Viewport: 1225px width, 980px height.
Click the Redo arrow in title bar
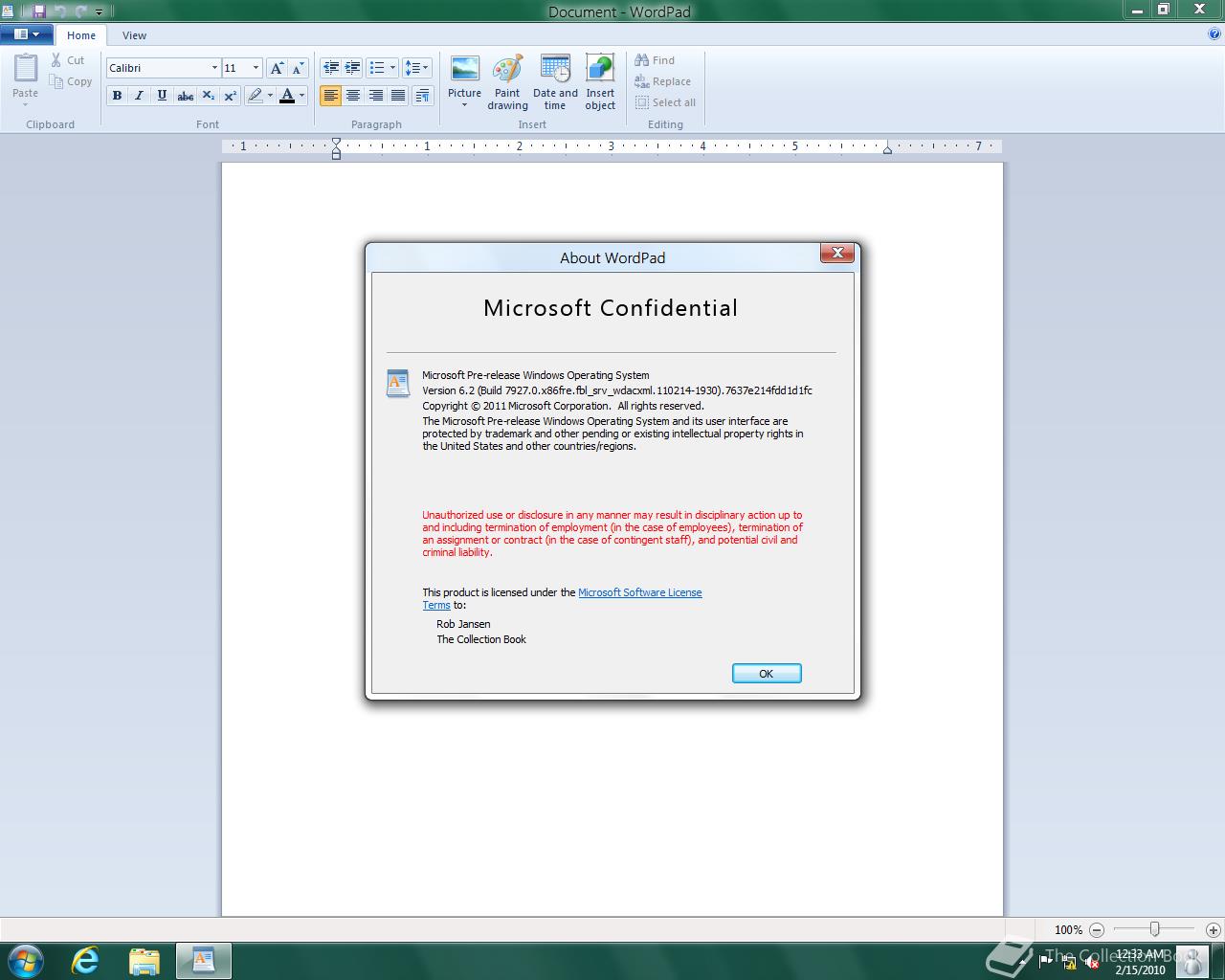coord(80,11)
